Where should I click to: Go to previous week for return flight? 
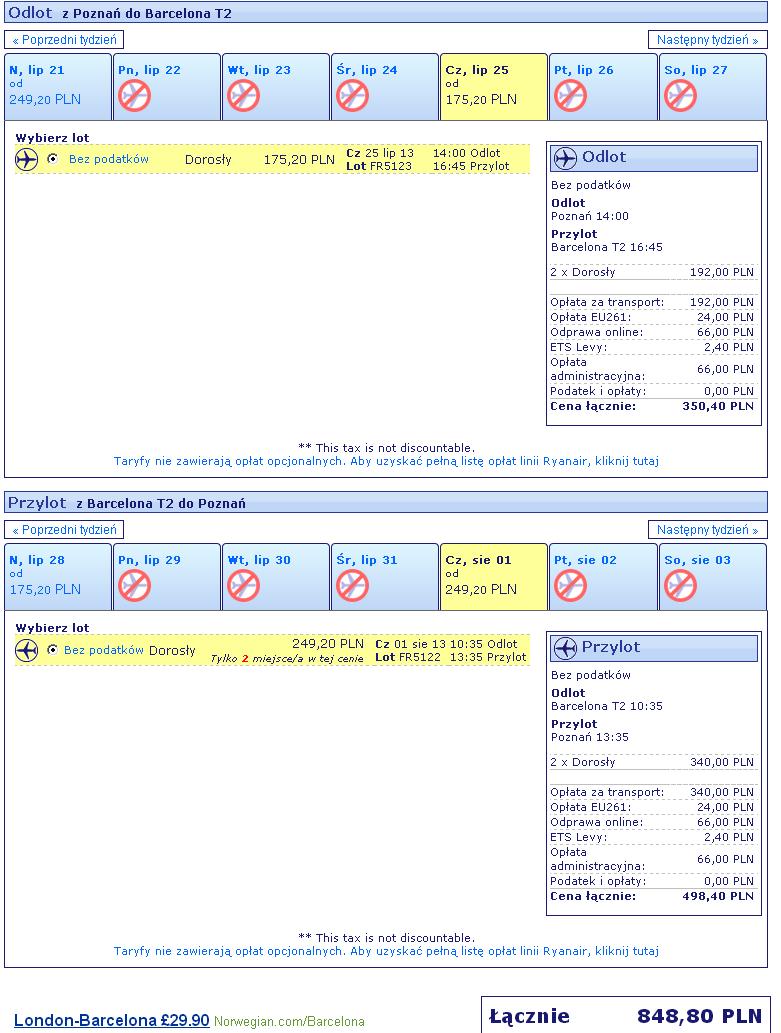64,530
